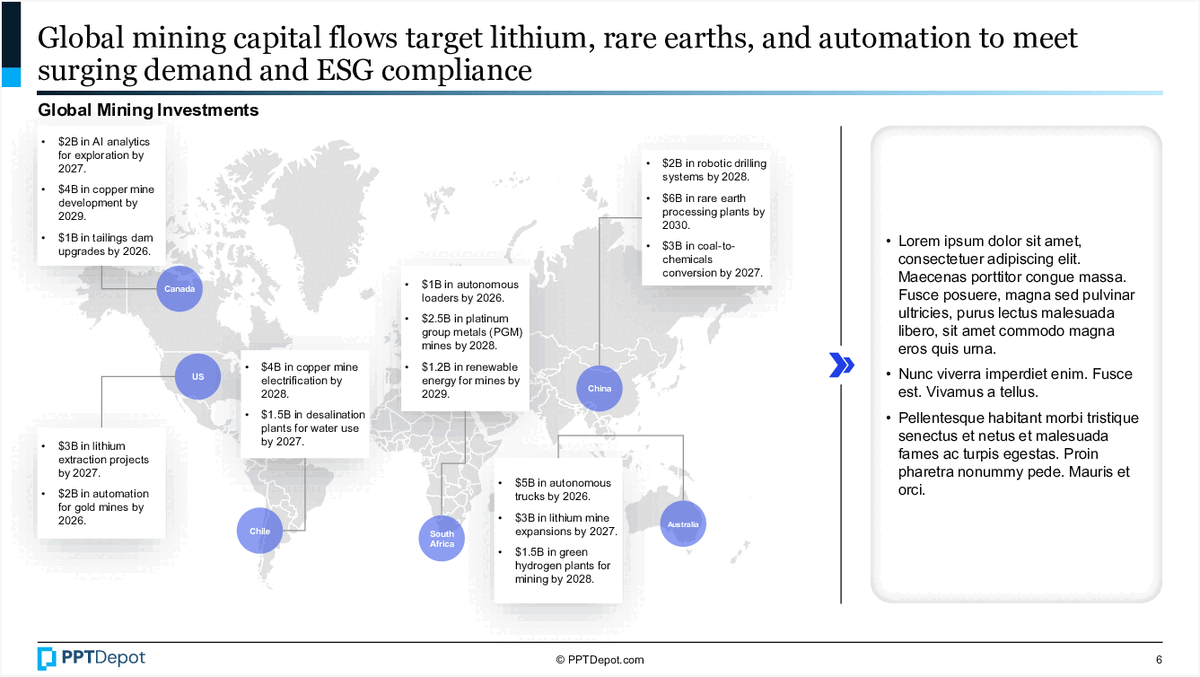Click the Chile circle marker
1200x677 pixels.
(x=259, y=531)
